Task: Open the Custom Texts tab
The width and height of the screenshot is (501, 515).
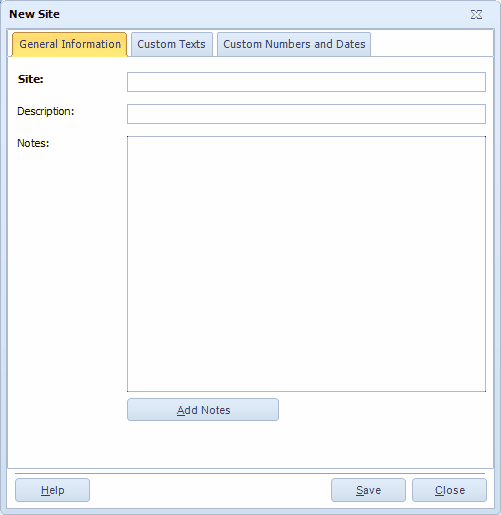Action: coord(172,44)
